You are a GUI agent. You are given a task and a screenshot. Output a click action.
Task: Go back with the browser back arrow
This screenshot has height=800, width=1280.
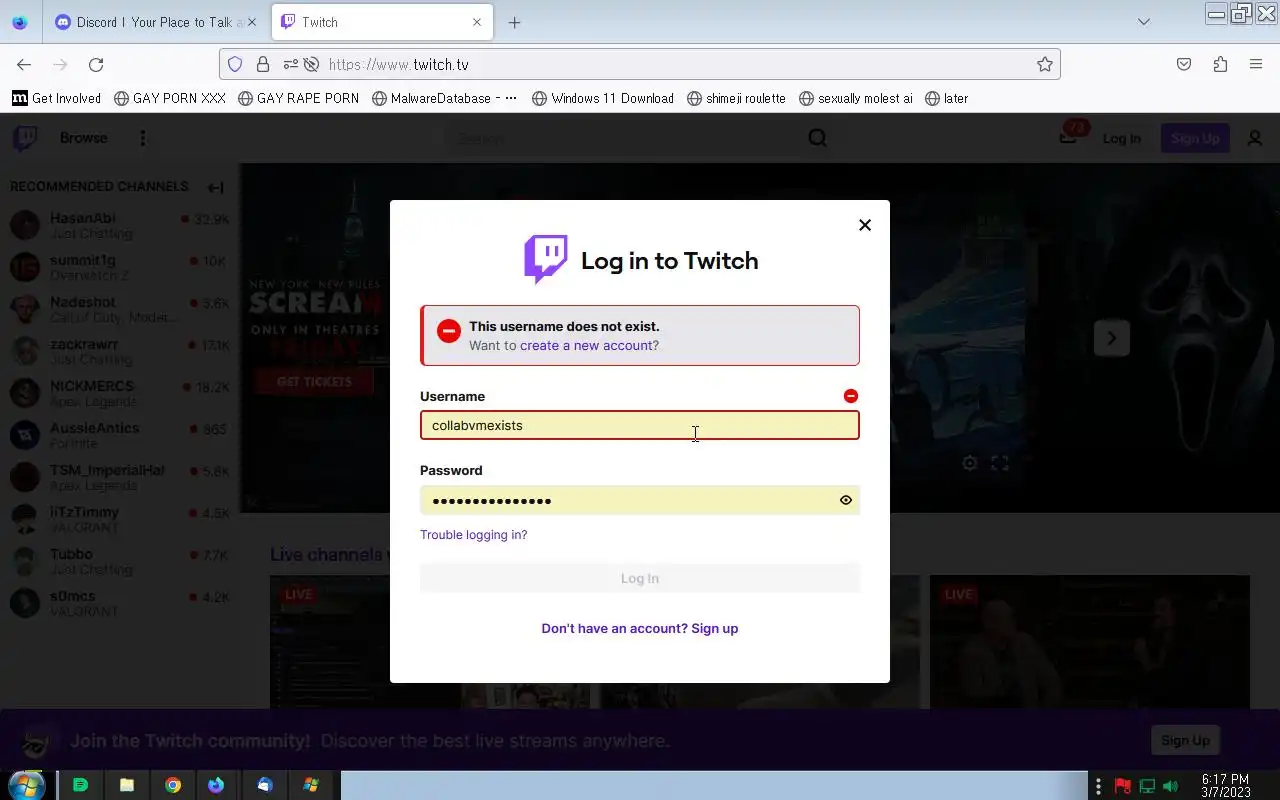coord(24,64)
